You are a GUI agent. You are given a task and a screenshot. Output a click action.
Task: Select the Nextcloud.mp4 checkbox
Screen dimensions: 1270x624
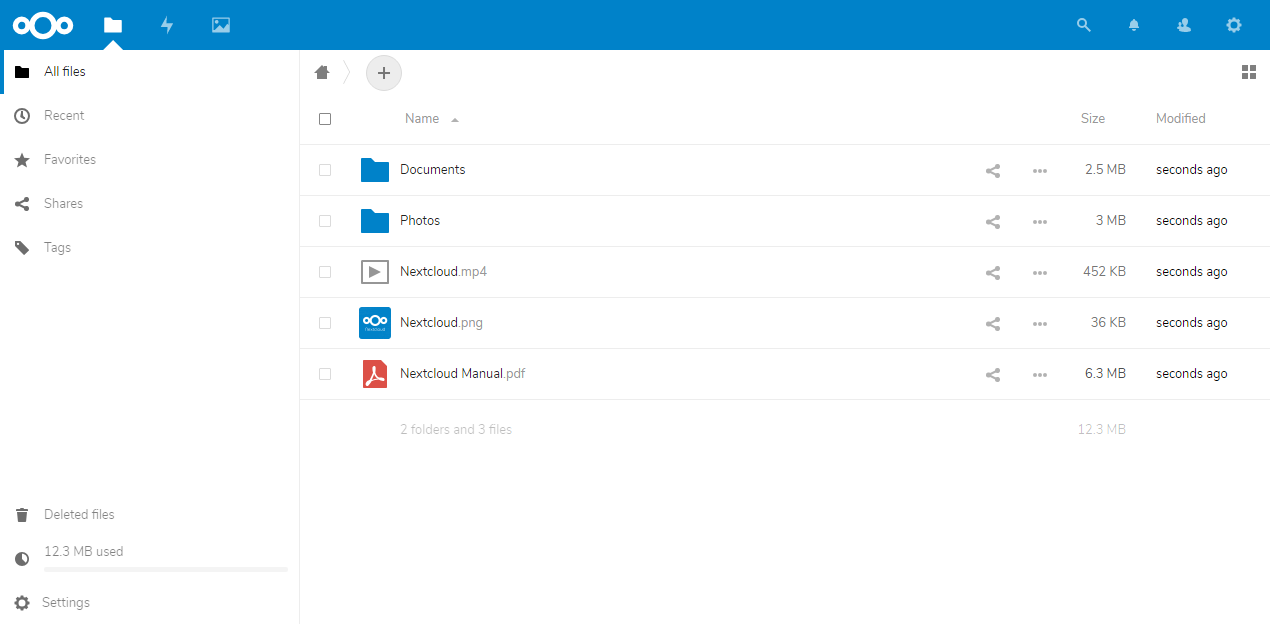[x=325, y=272]
